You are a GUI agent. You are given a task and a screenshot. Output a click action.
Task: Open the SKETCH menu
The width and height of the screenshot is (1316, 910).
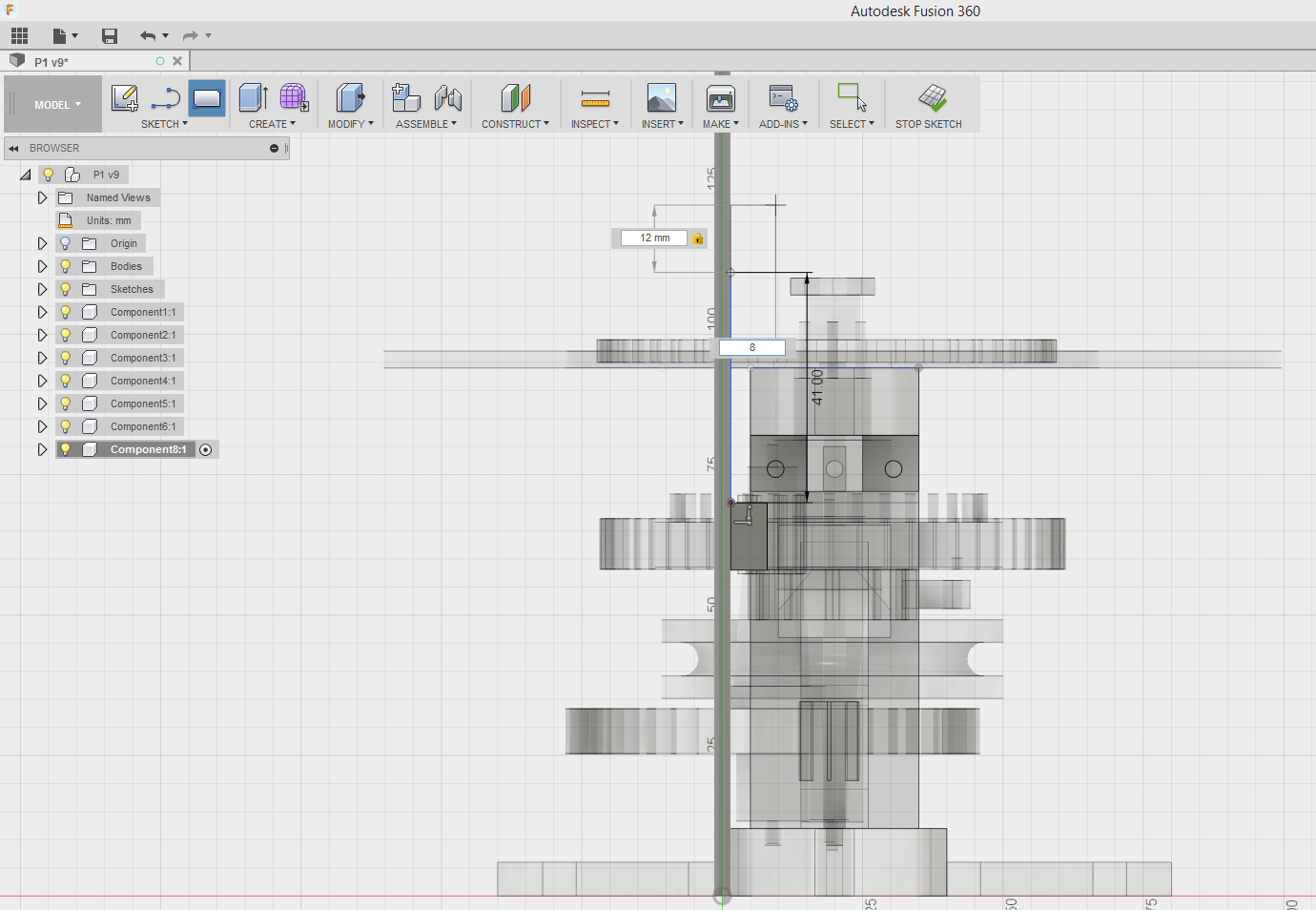[164, 124]
